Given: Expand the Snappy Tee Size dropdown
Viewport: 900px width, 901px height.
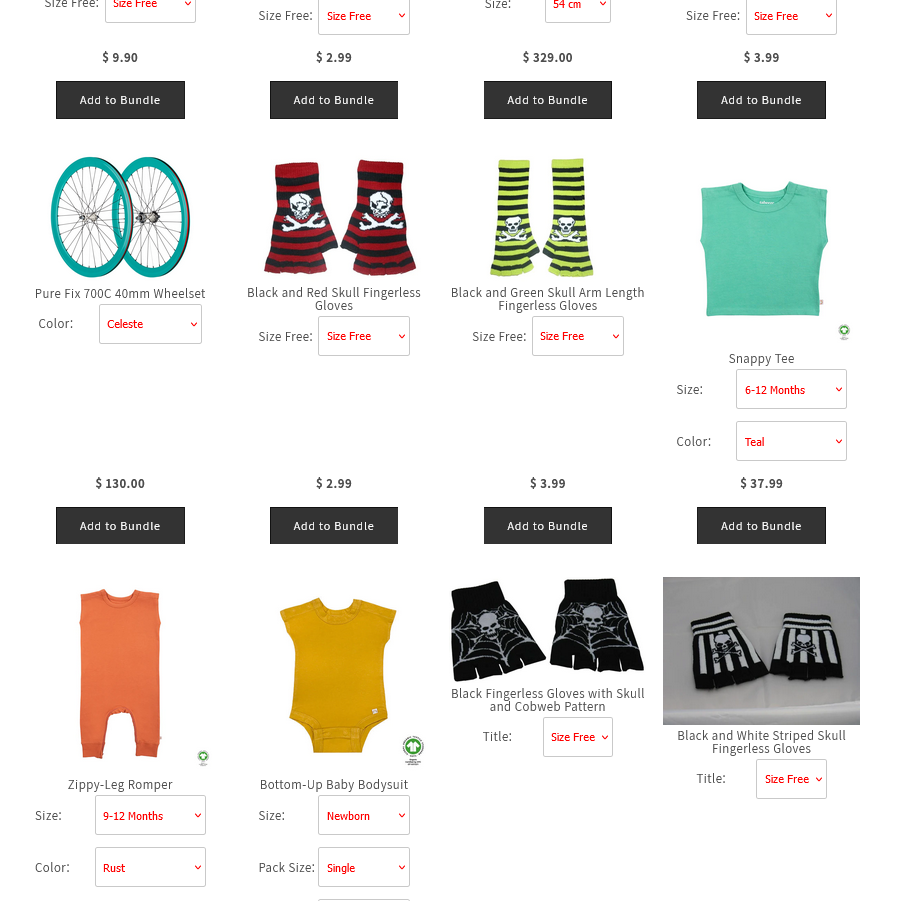Looking at the screenshot, I should click(x=791, y=390).
